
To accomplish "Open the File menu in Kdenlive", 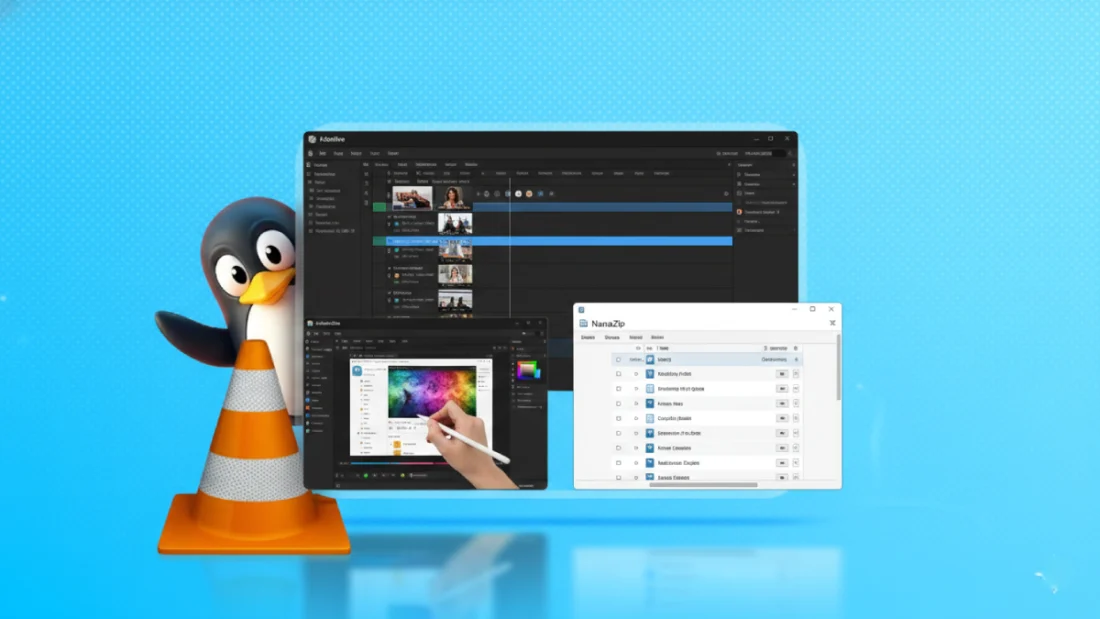I will coord(323,153).
